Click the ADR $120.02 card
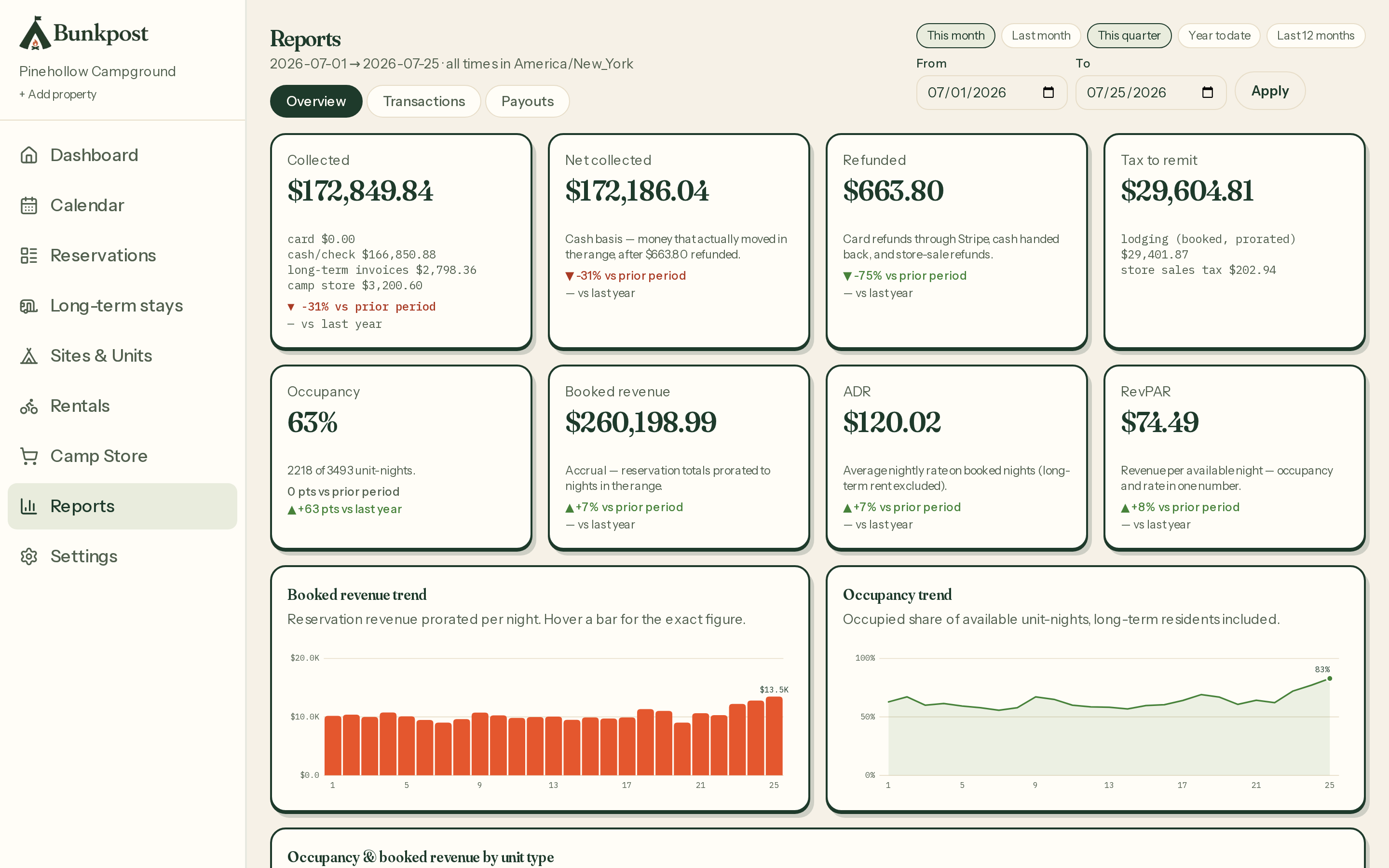This screenshot has height=868, width=1389. [x=956, y=458]
